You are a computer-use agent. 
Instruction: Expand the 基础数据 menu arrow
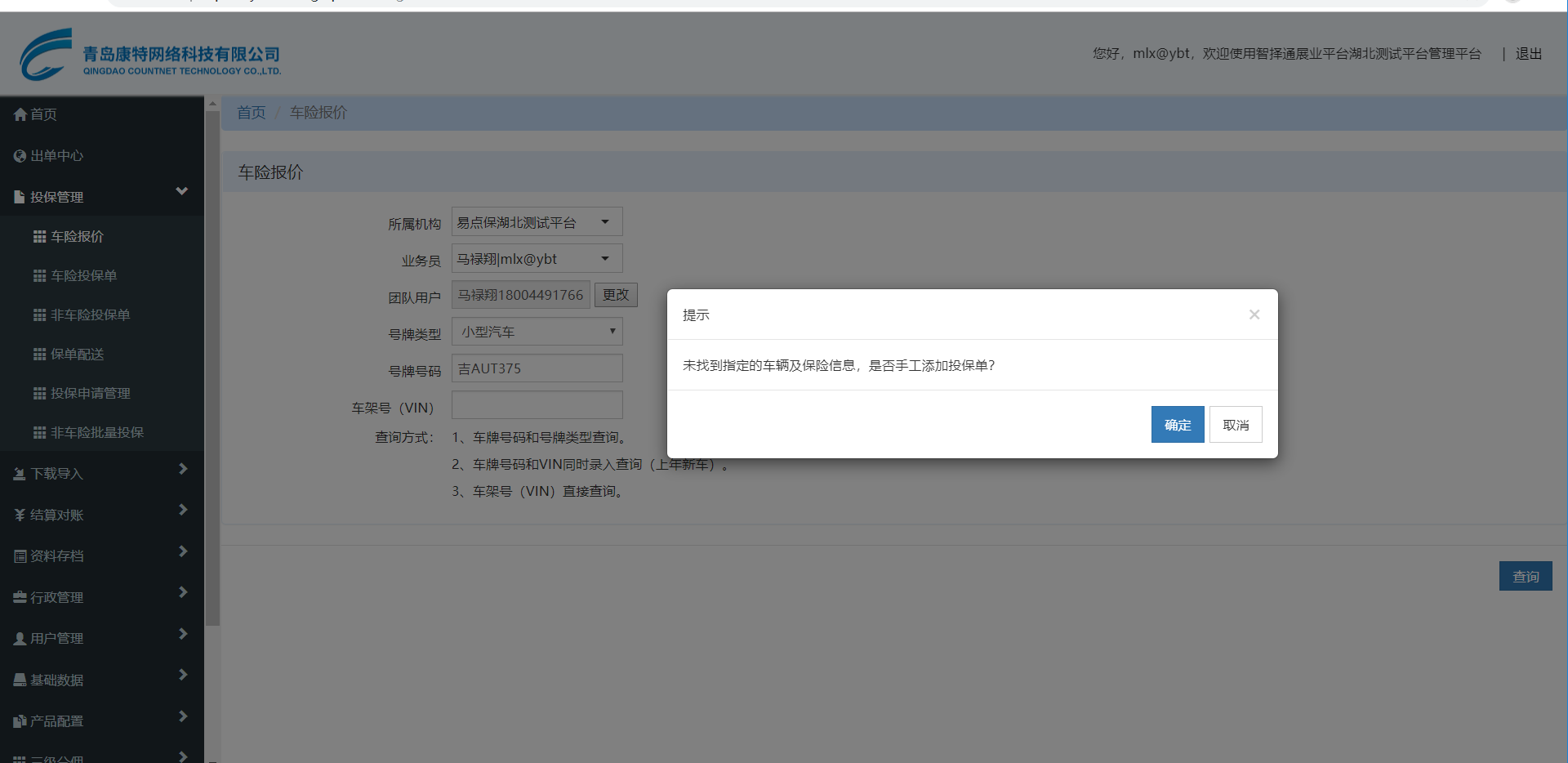183,675
